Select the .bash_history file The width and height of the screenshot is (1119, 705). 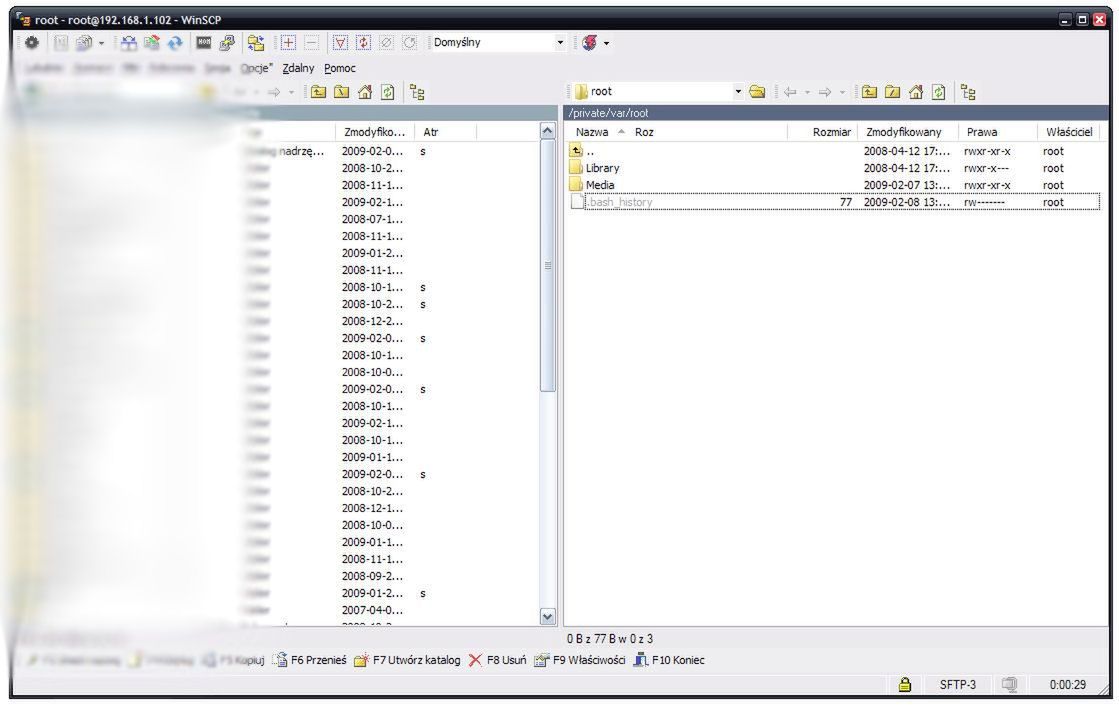pos(834,202)
